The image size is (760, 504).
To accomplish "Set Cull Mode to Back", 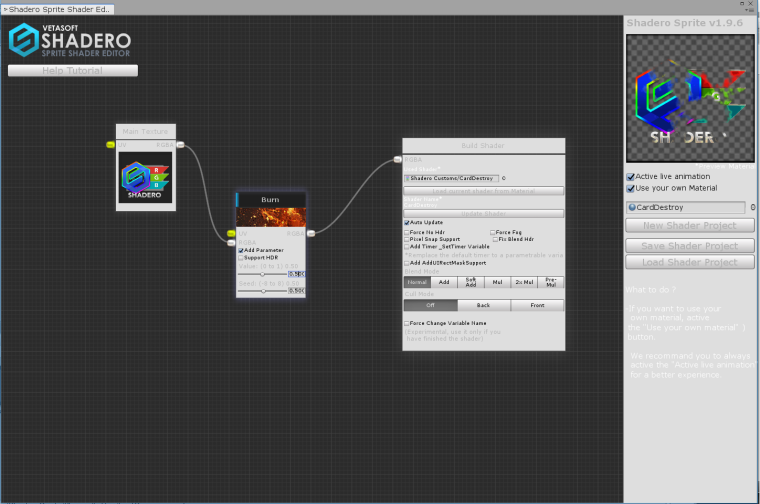I will tap(484, 305).
